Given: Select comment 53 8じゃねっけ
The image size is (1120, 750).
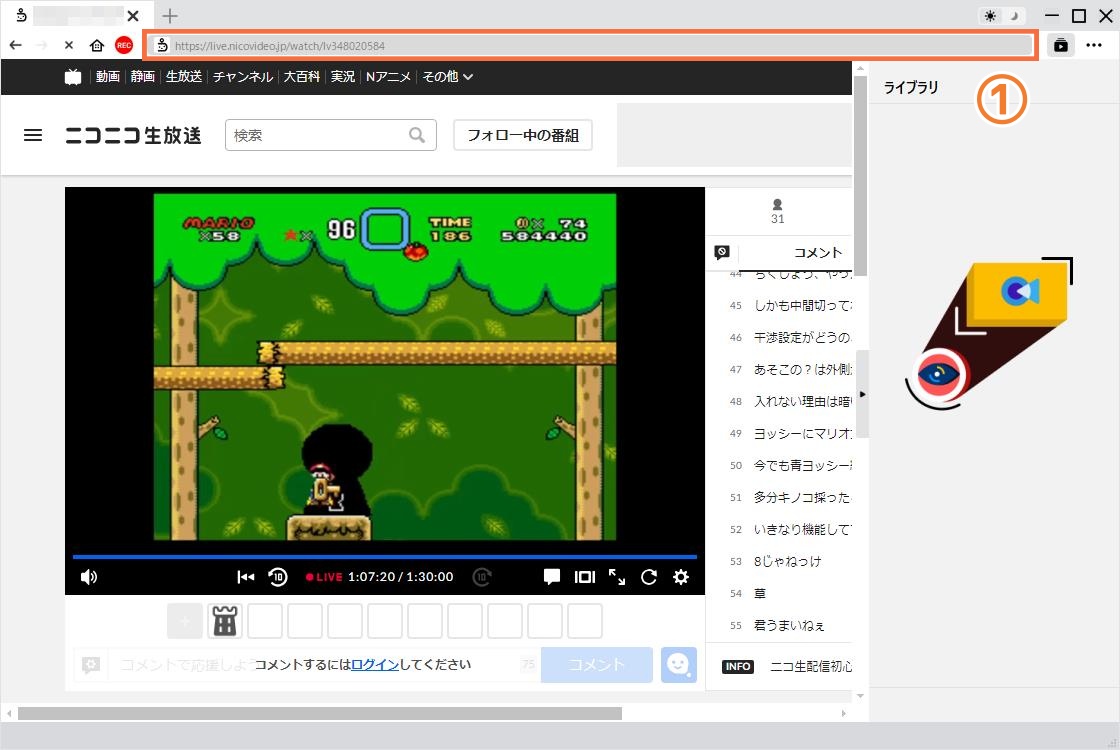Looking at the screenshot, I should point(790,561).
